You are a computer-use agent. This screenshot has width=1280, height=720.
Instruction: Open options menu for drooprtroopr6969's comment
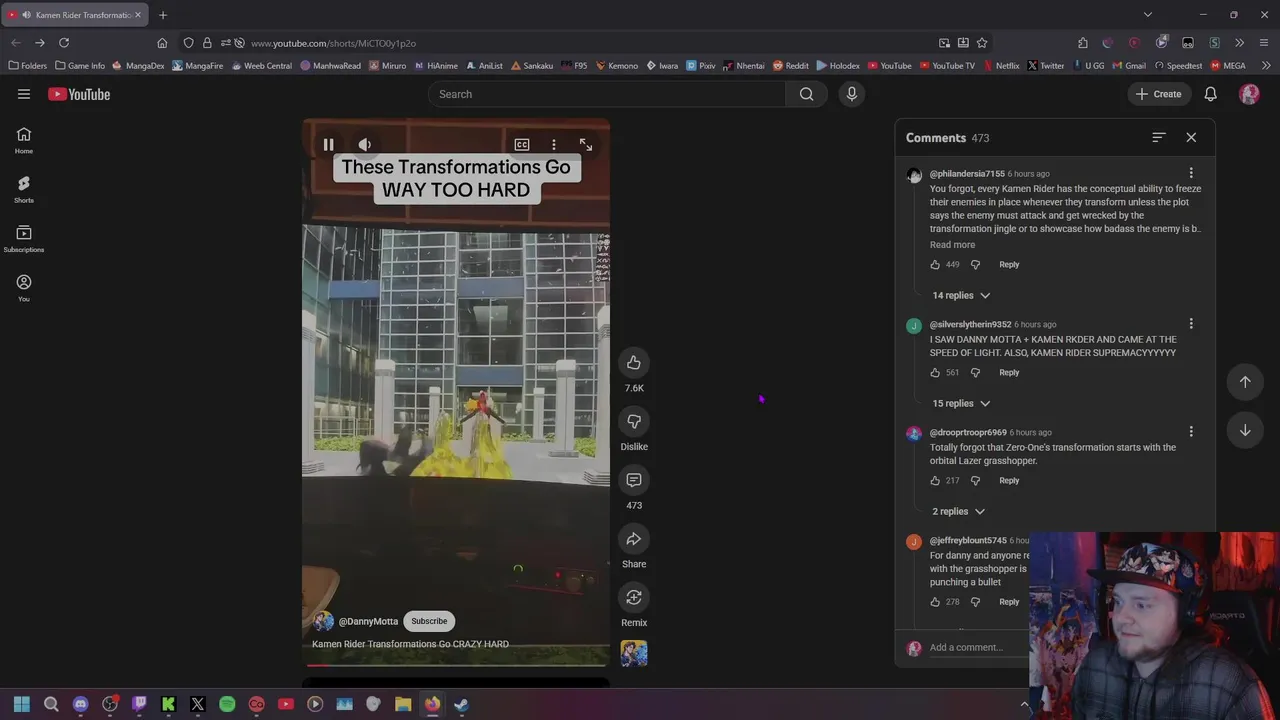tap(1191, 431)
